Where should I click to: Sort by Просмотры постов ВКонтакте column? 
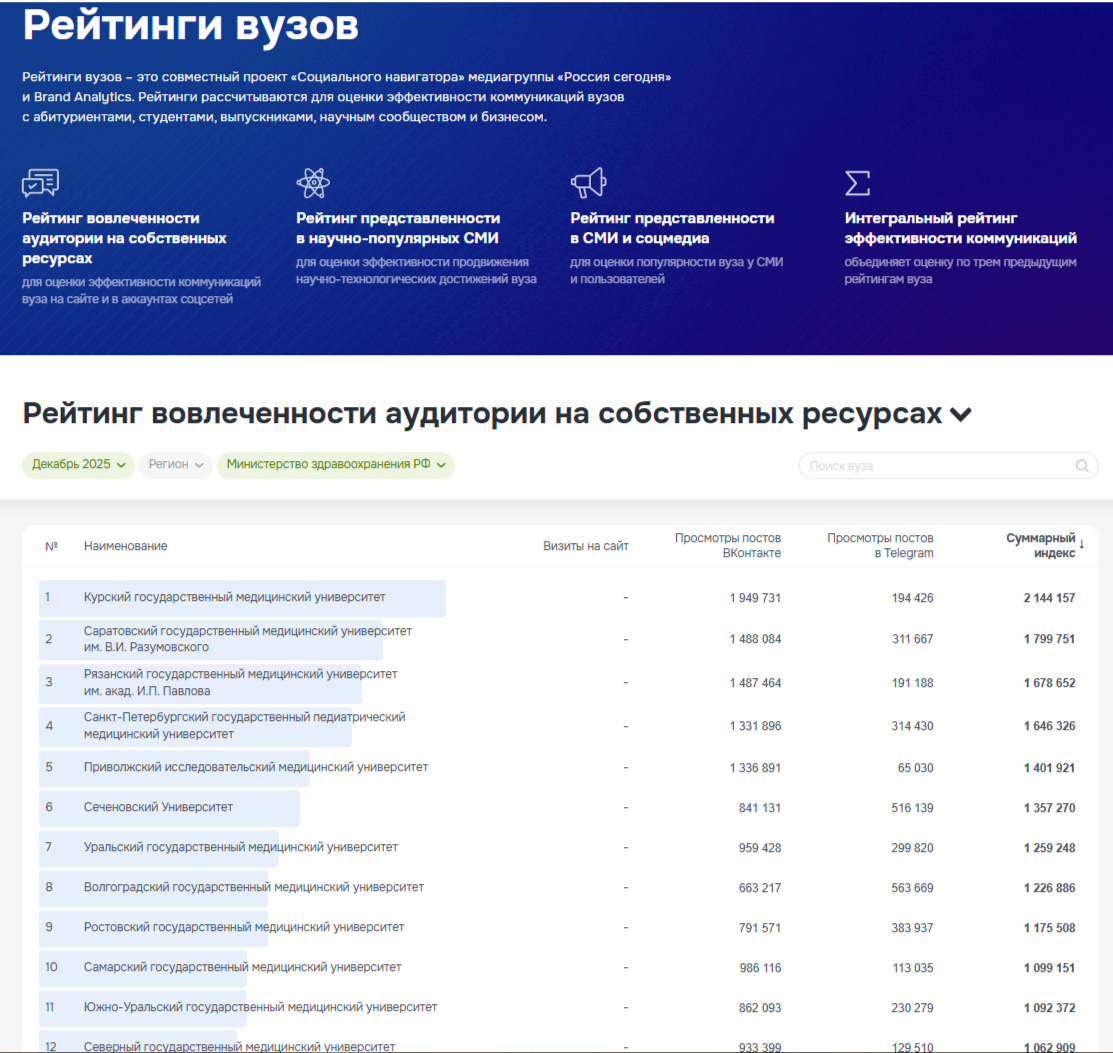(x=727, y=545)
